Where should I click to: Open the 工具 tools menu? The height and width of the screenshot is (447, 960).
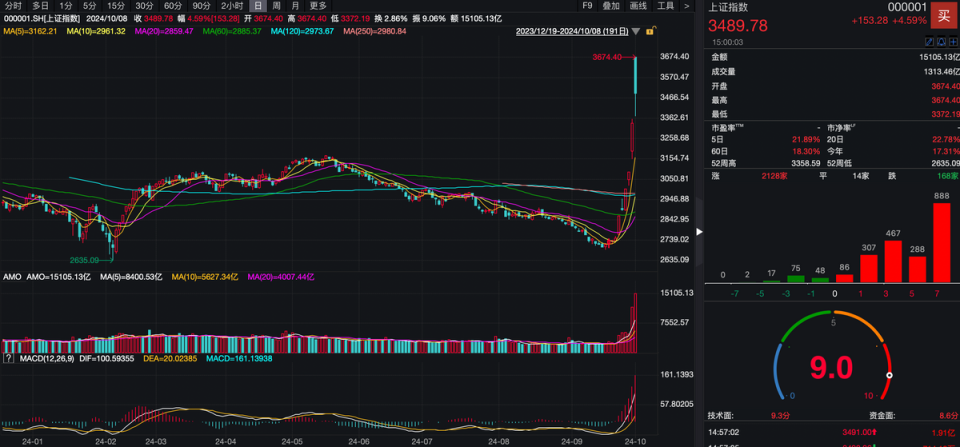pyautogui.click(x=667, y=6)
